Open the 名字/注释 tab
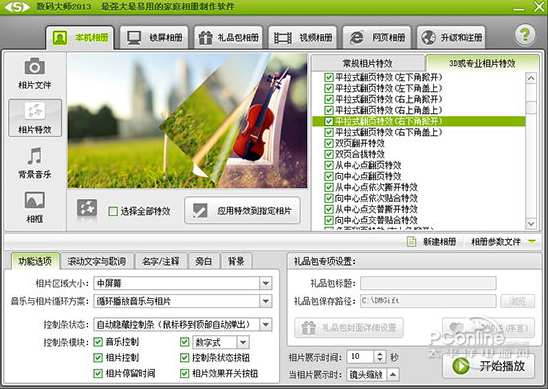Image resolution: width=548 pixels, height=389 pixels. (161, 261)
